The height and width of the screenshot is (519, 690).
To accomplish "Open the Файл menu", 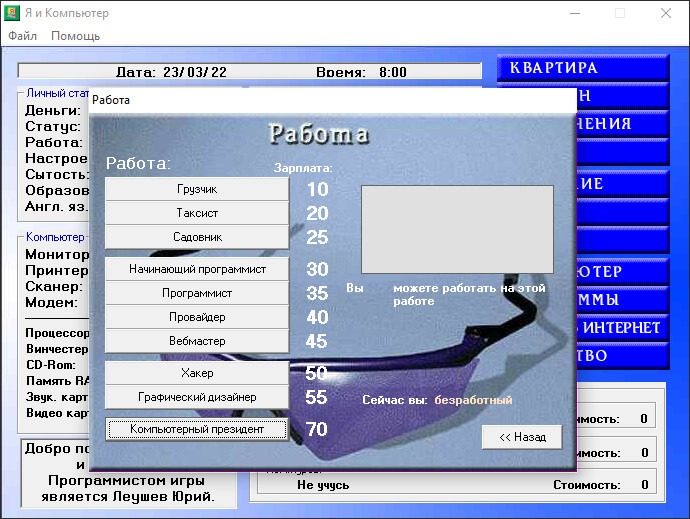I will click(x=22, y=36).
